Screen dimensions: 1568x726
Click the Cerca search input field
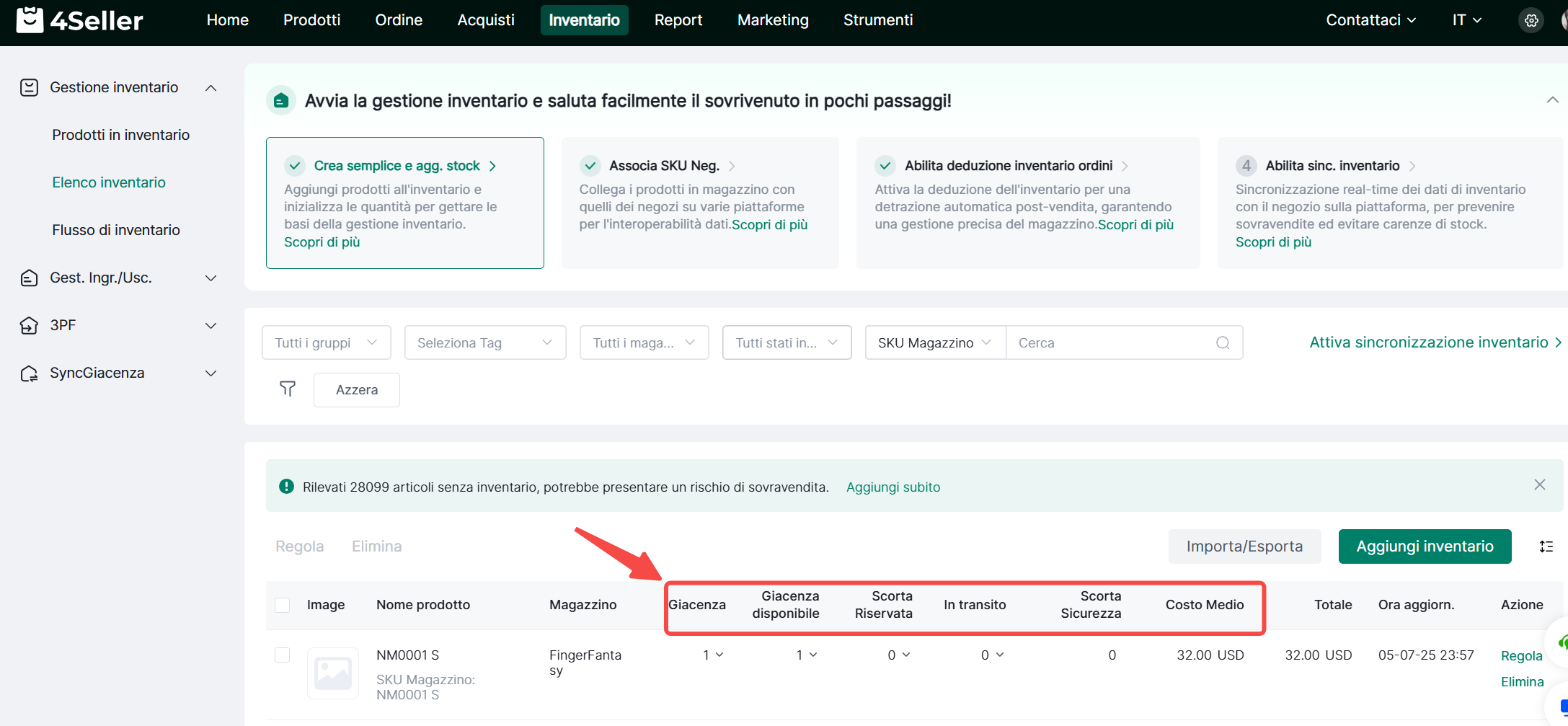pyautogui.click(x=1110, y=342)
